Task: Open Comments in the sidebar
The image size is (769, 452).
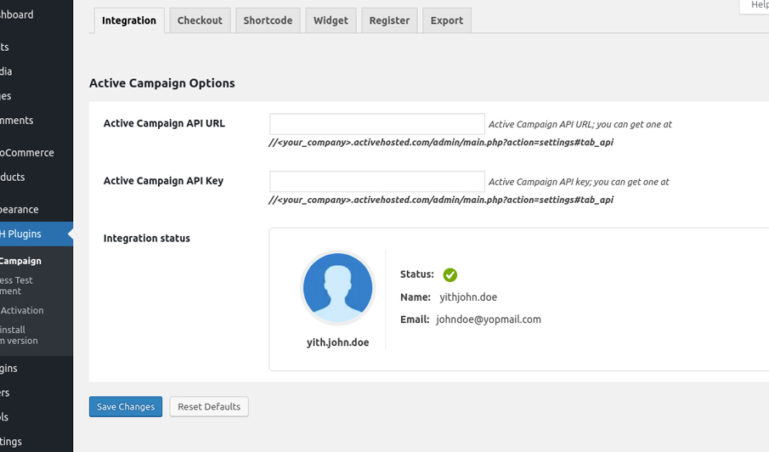Action: pyautogui.click(x=36, y=120)
